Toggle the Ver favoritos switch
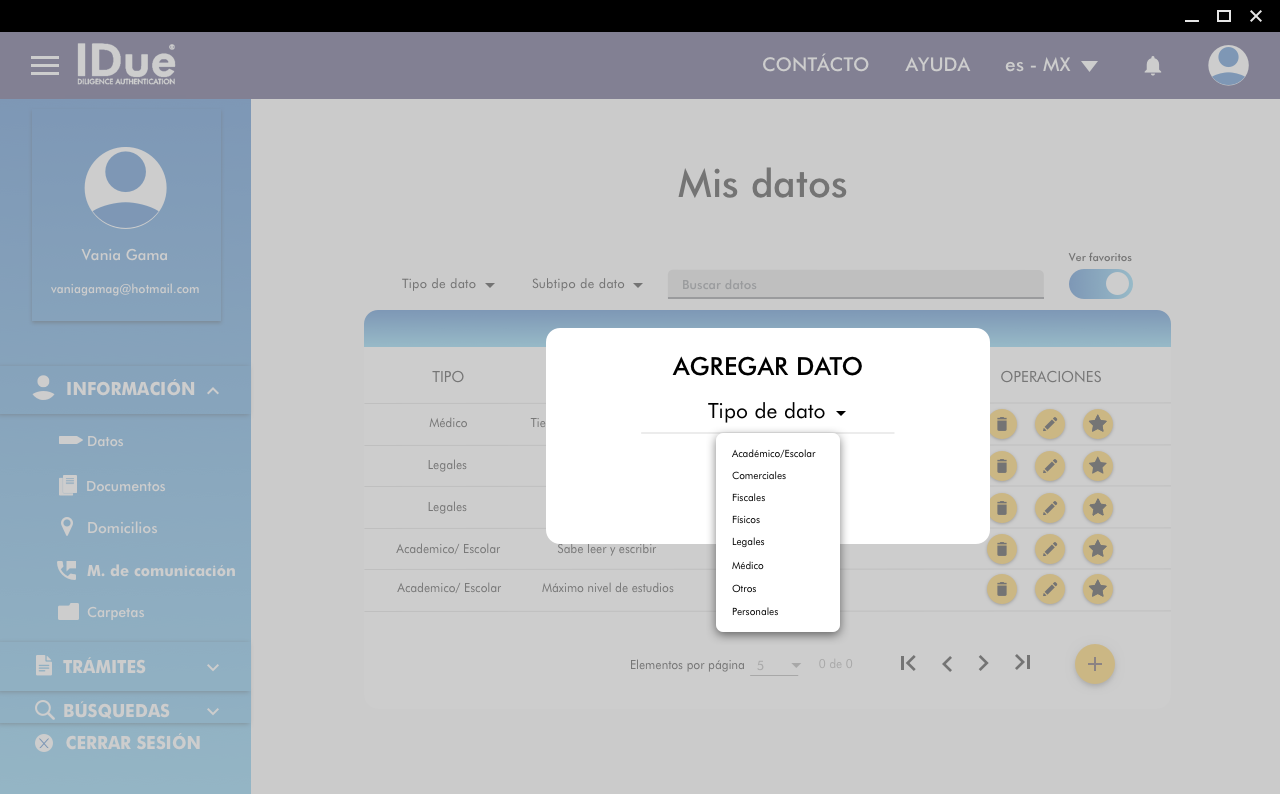1280x794 pixels. pos(1100,284)
